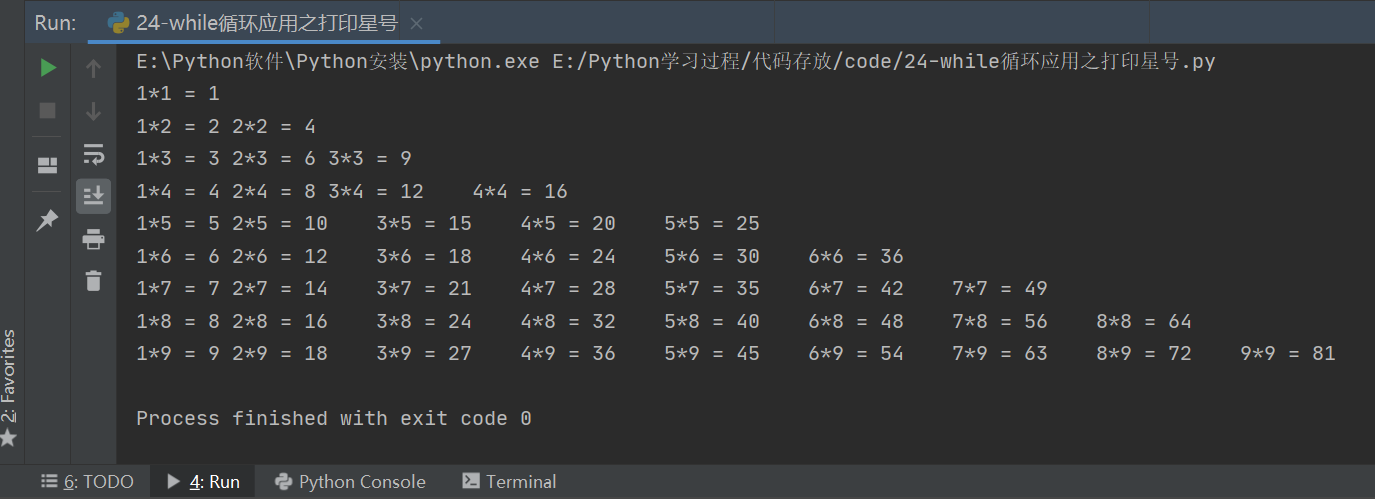Switch to the Terminal tab

(x=509, y=482)
